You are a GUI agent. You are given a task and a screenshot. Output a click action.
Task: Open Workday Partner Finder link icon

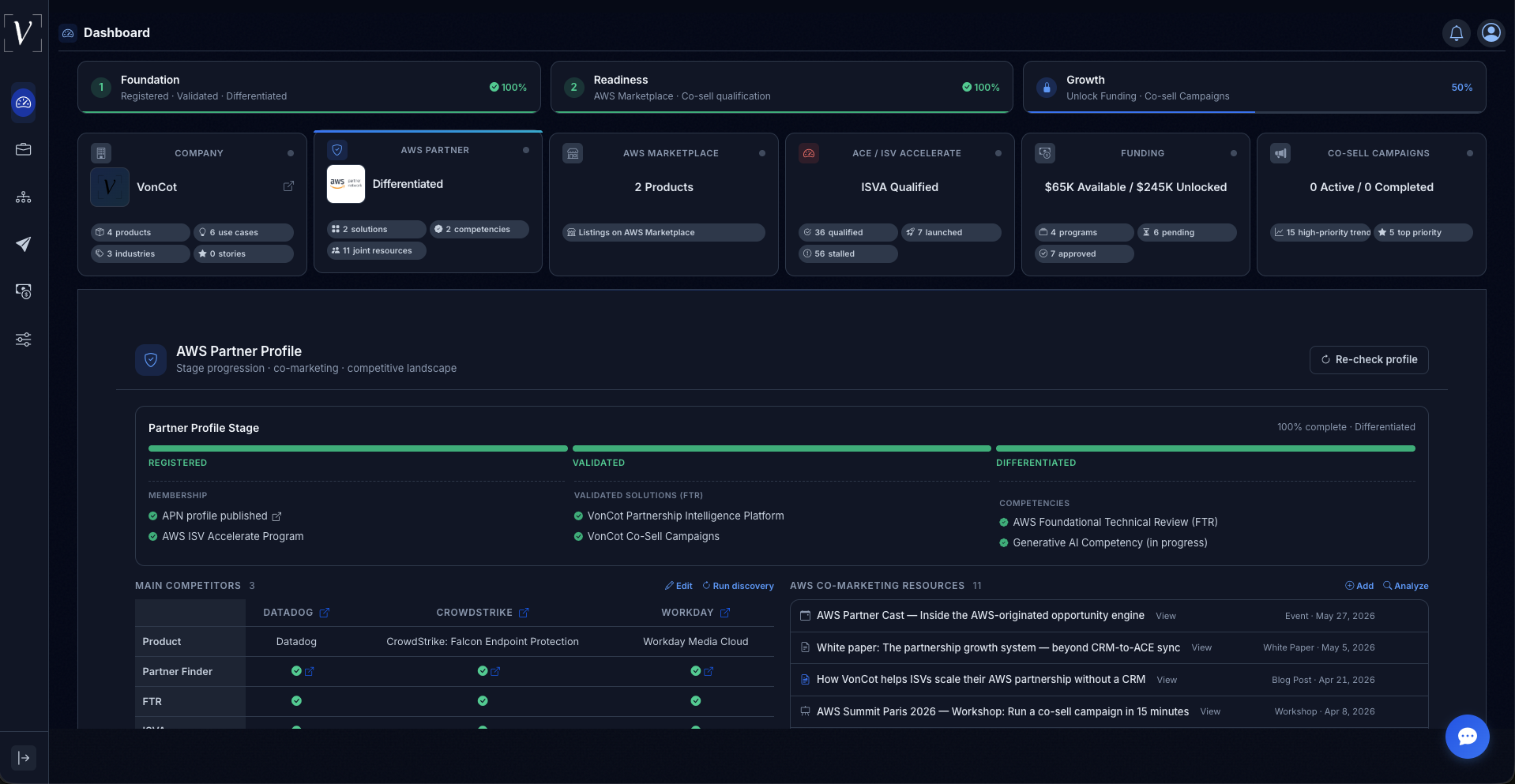point(709,671)
